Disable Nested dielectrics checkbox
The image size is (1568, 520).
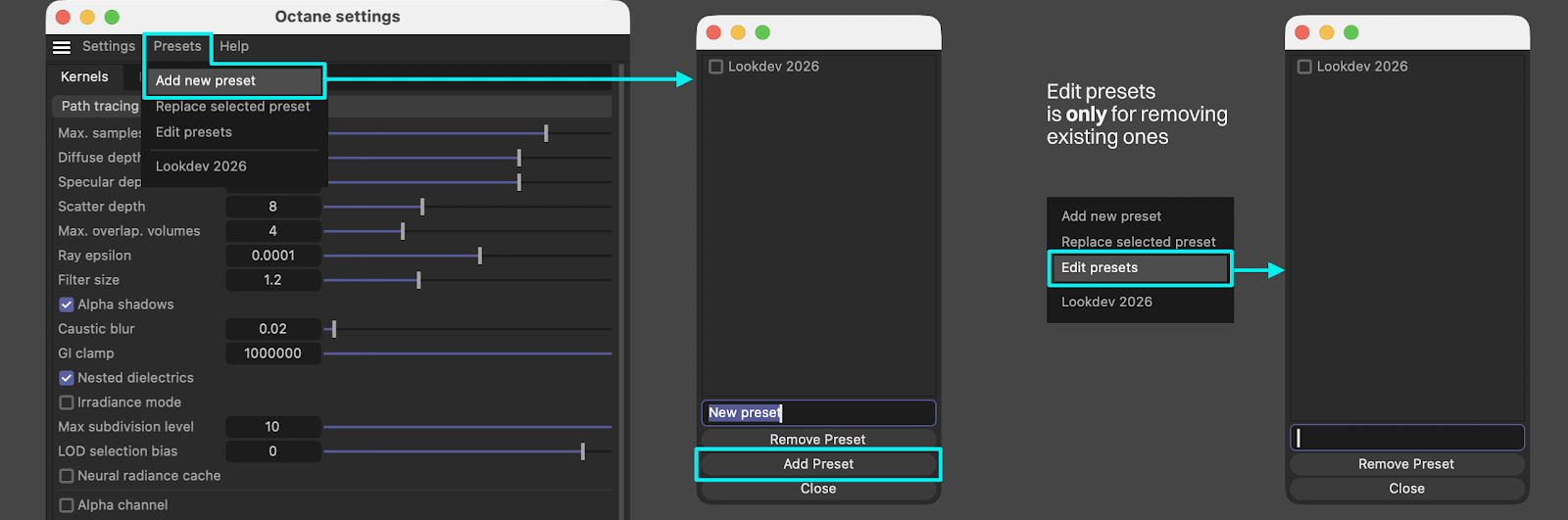point(67,378)
